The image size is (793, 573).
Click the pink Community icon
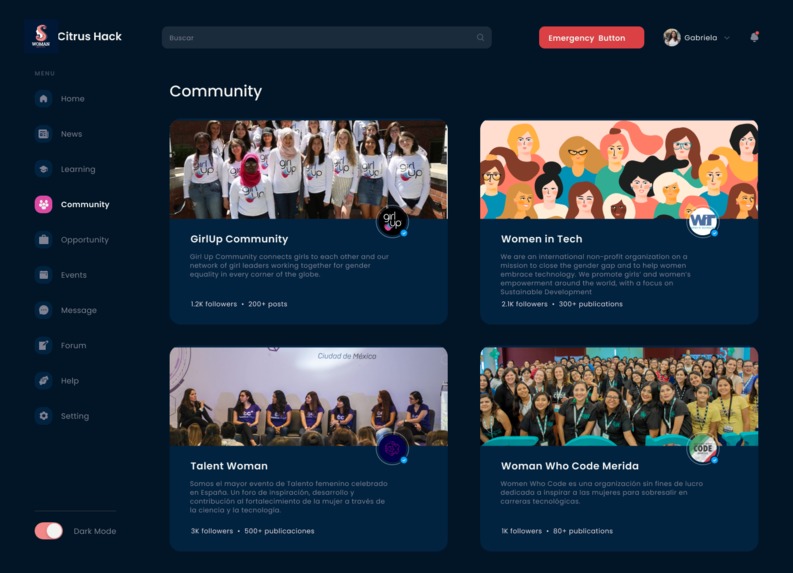(x=43, y=204)
